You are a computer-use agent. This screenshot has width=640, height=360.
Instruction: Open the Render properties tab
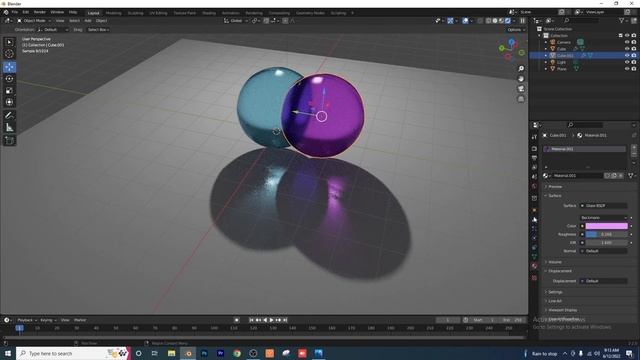tap(534, 149)
